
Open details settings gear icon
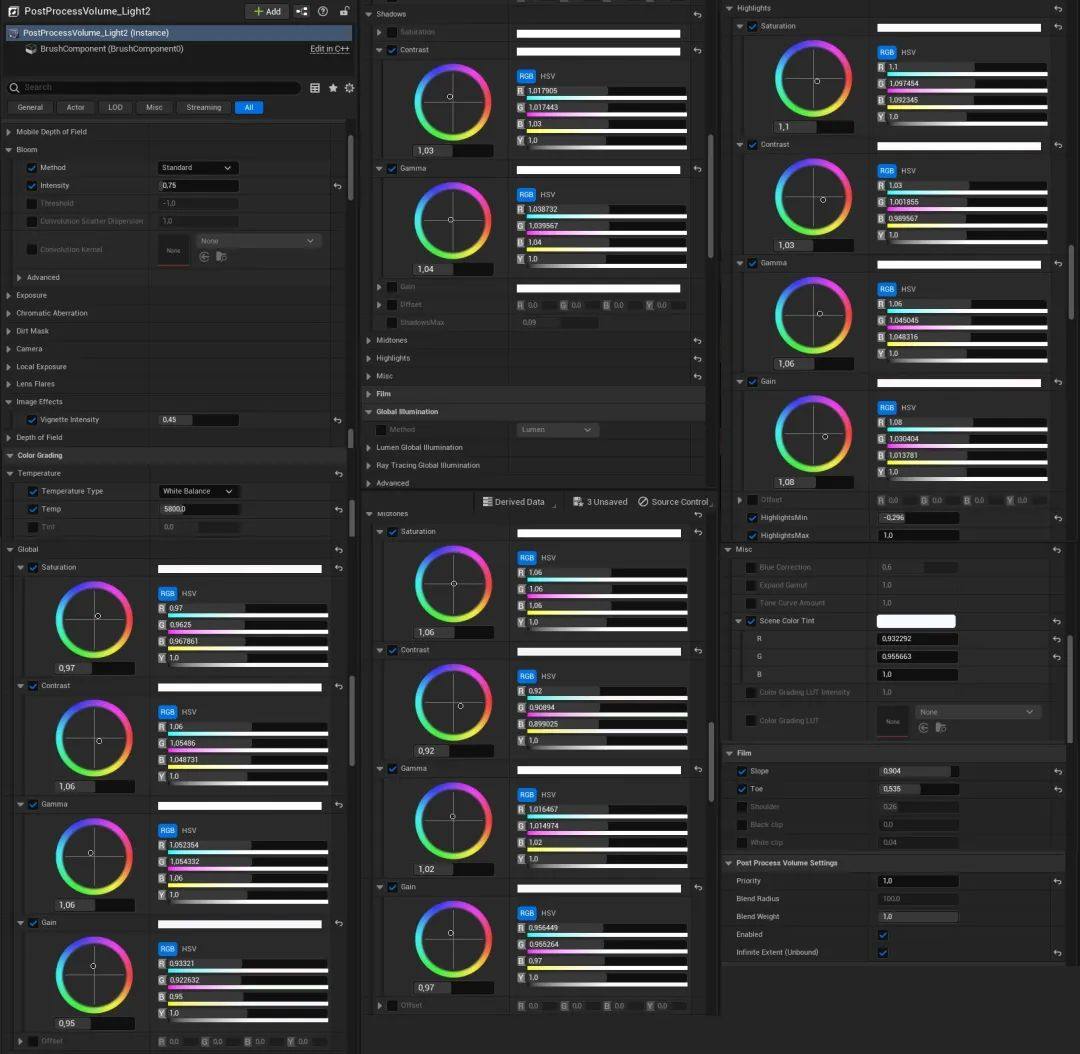[349, 88]
